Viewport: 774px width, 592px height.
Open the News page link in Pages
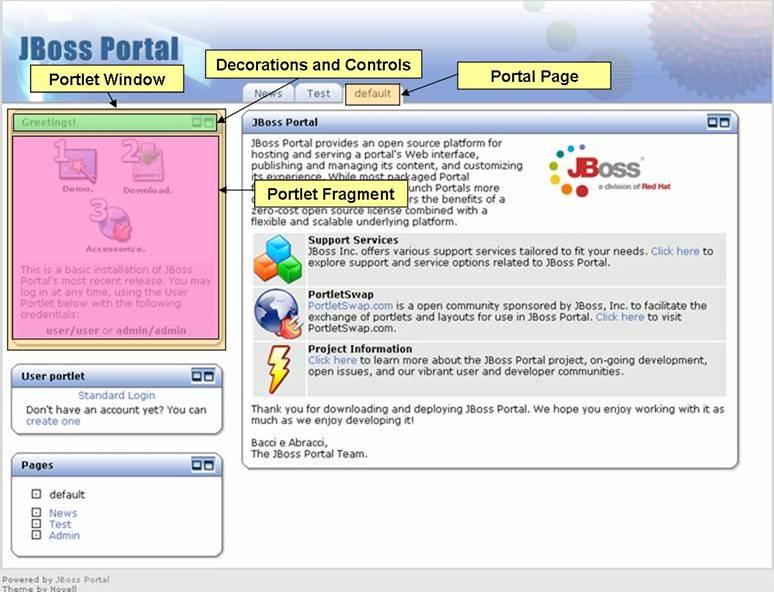point(63,513)
